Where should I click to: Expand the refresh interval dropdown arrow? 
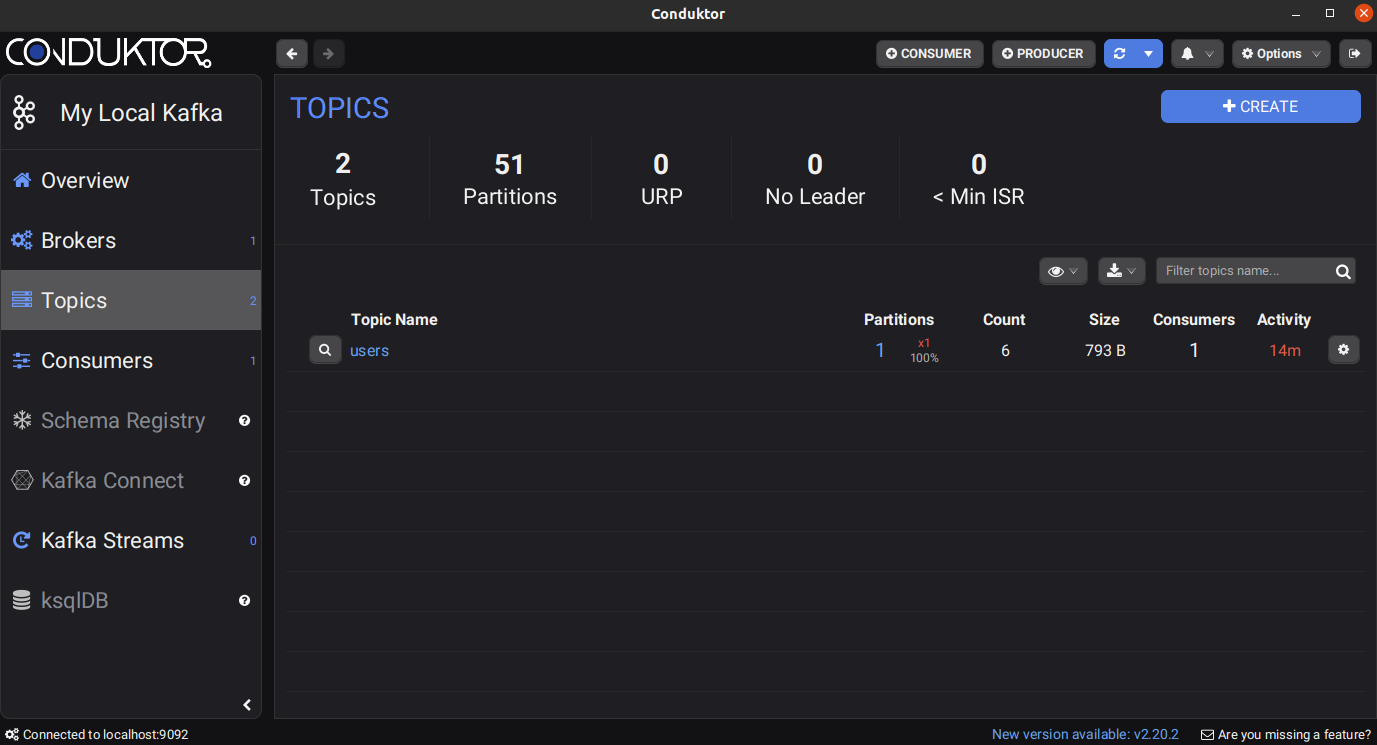tap(1149, 54)
